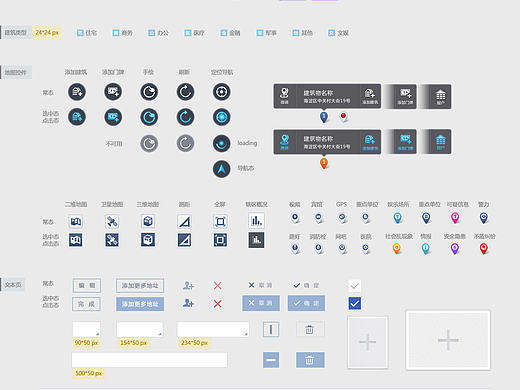Select the 办公 building type icon

152,33
